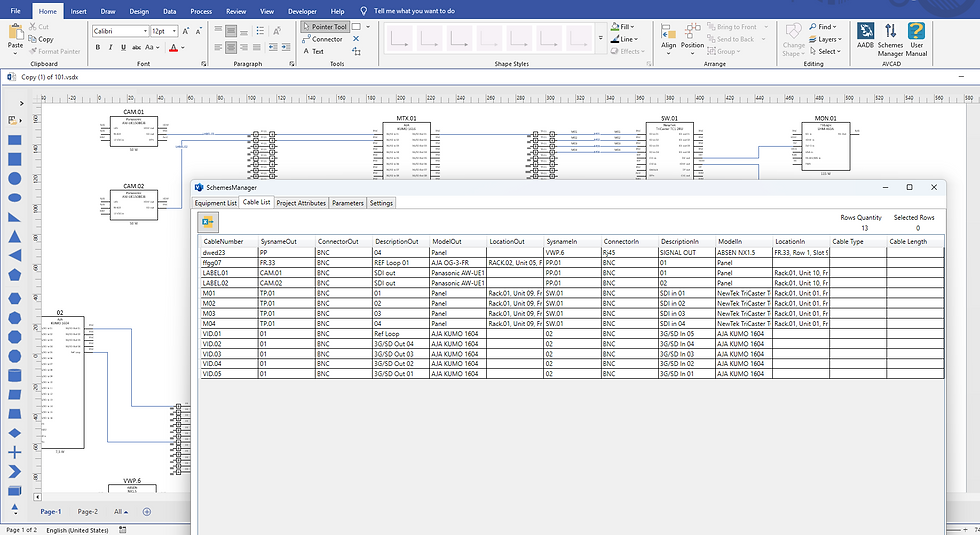The width and height of the screenshot is (980, 535).
Task: Open the Calibri font name dropdown
Action: pos(145,31)
